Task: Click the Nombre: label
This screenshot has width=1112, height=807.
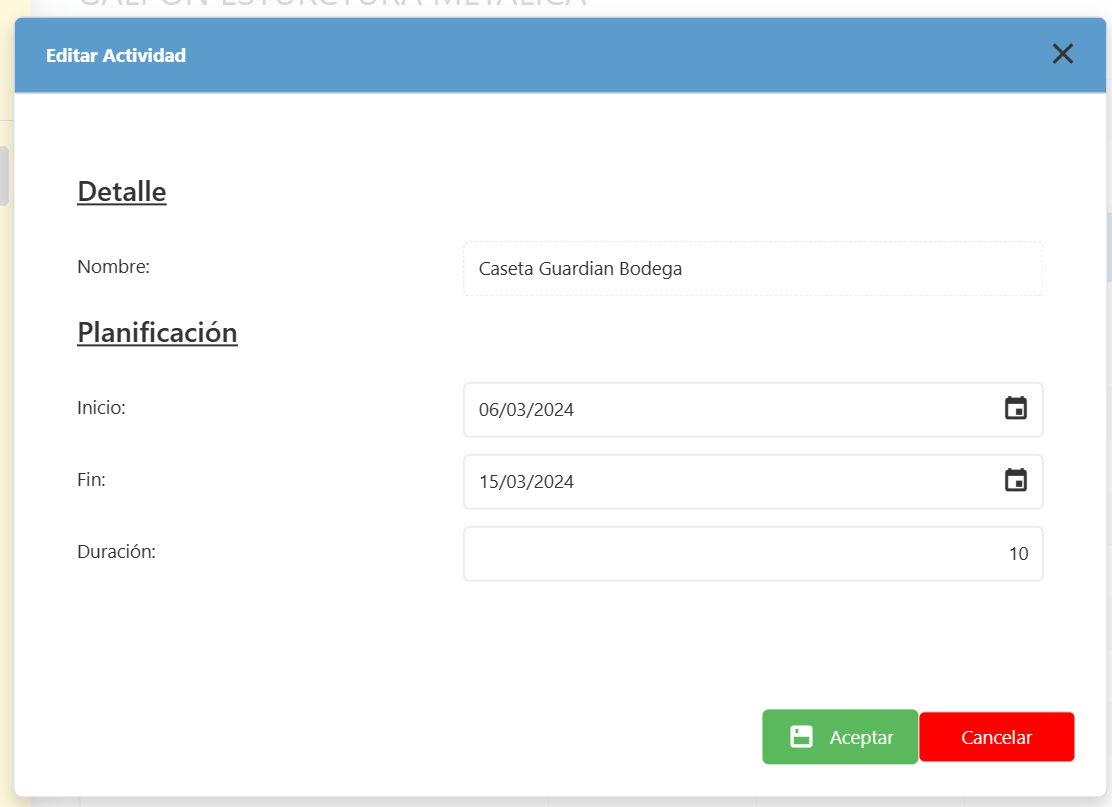Action: 113,267
